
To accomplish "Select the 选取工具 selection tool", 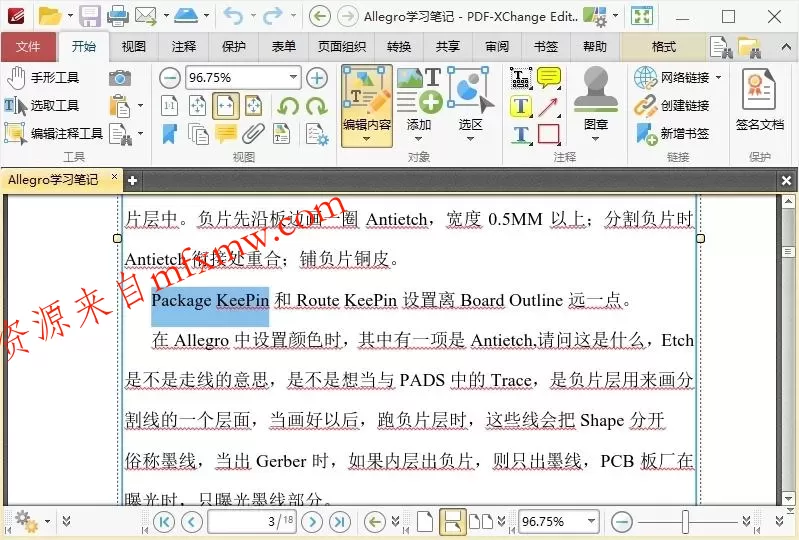I will coord(42,105).
